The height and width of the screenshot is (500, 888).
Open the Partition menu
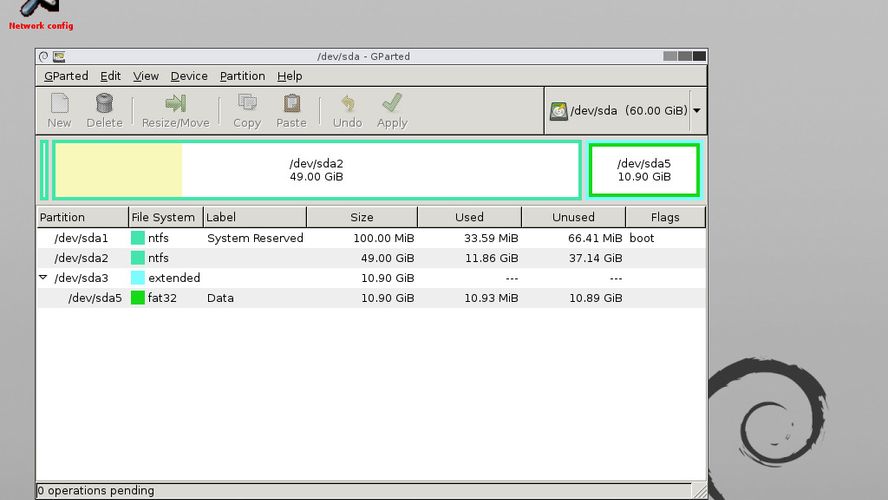pyautogui.click(x=242, y=76)
